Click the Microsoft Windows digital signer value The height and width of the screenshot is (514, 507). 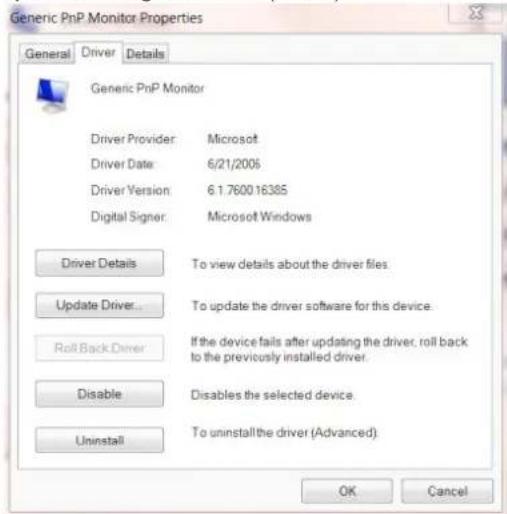(259, 216)
